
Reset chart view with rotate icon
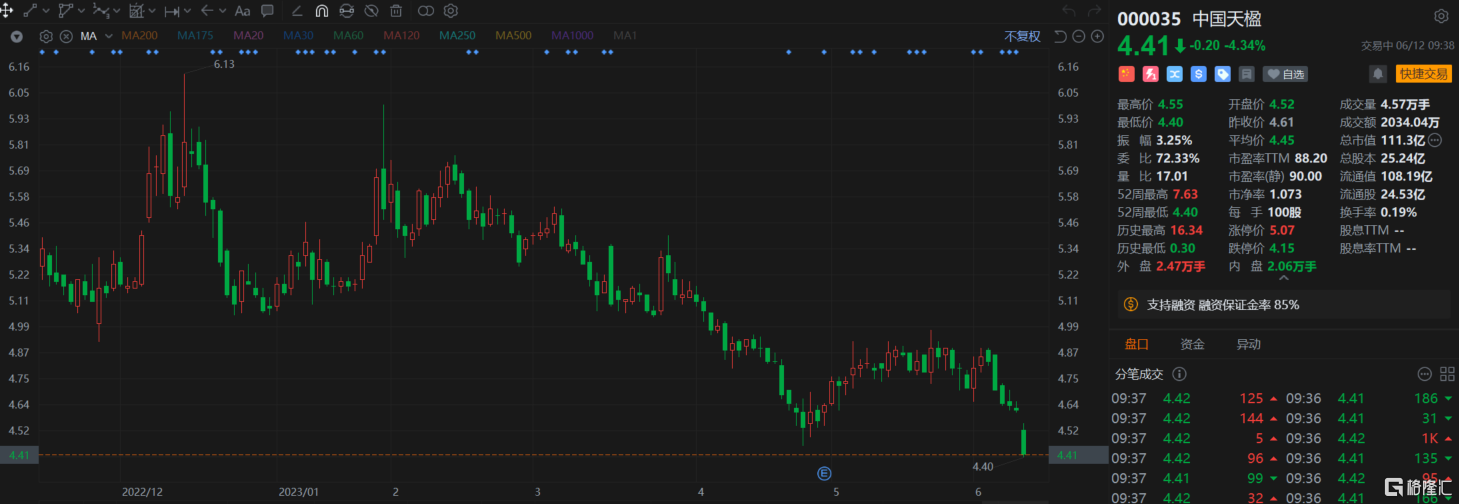tap(1060, 36)
